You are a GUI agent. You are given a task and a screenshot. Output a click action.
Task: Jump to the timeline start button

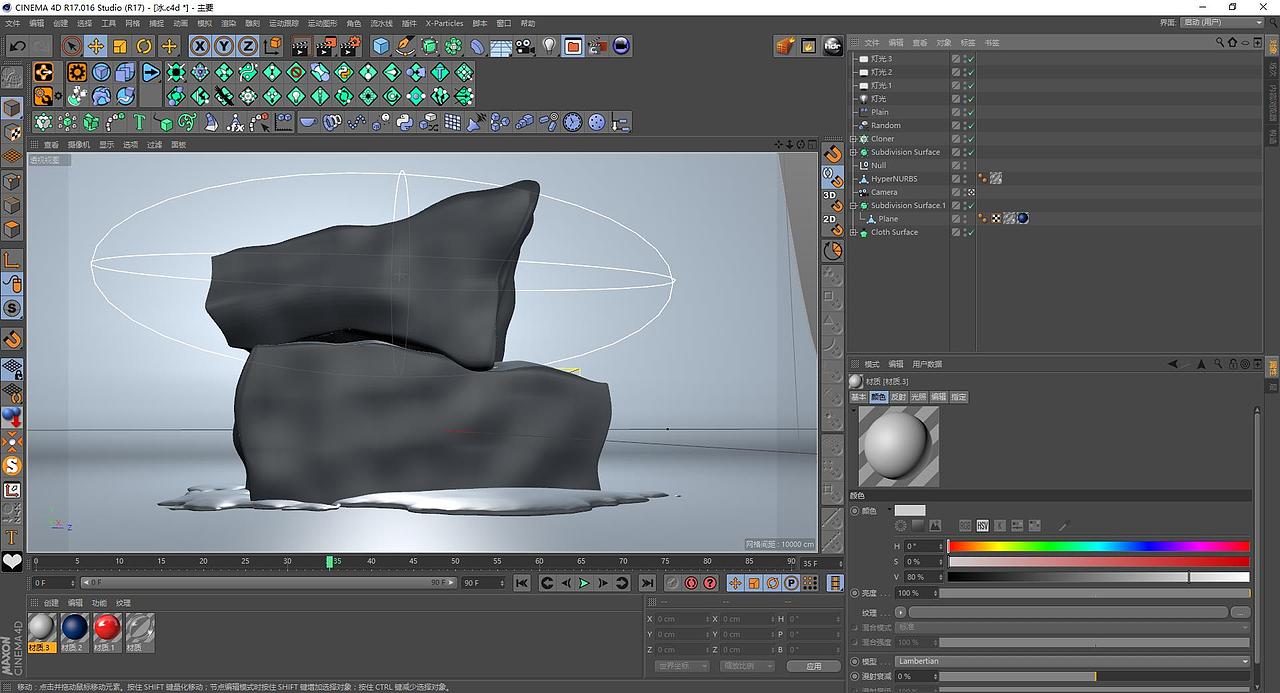coord(522,583)
